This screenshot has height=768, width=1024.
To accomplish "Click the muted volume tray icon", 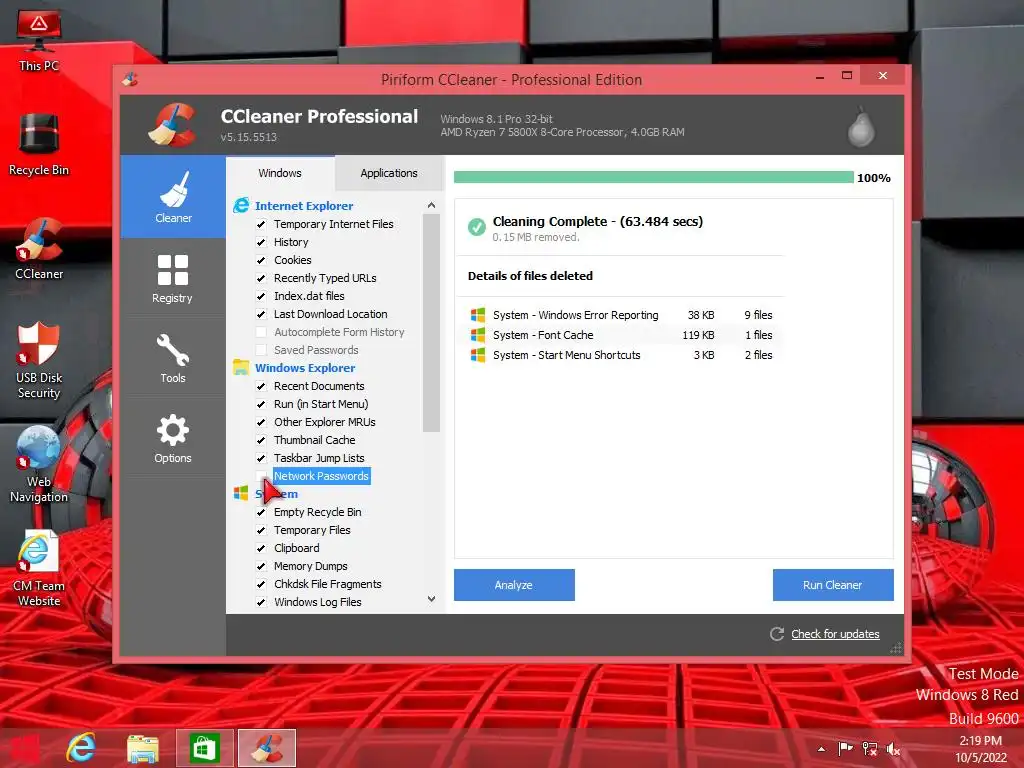I will click(893, 749).
